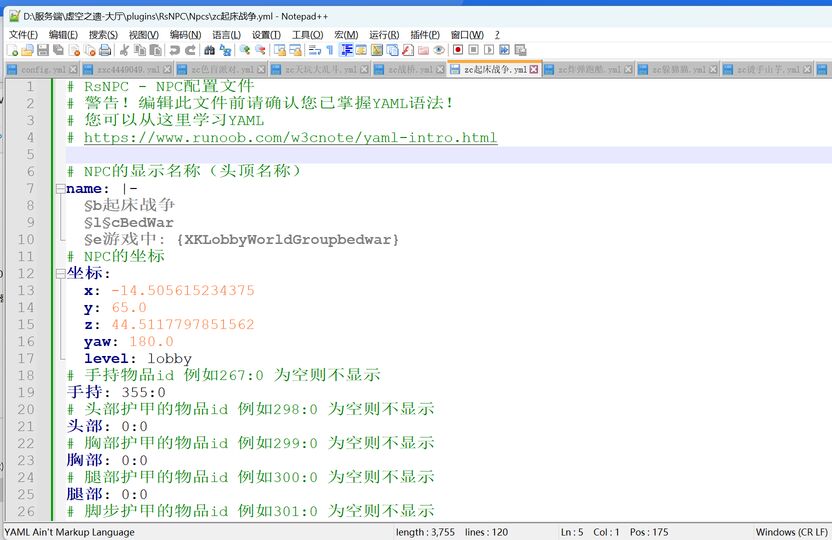Image resolution: width=832 pixels, height=540 pixels.
Task: Click the Windows (CR LF) status bar field
Action: tap(792, 532)
